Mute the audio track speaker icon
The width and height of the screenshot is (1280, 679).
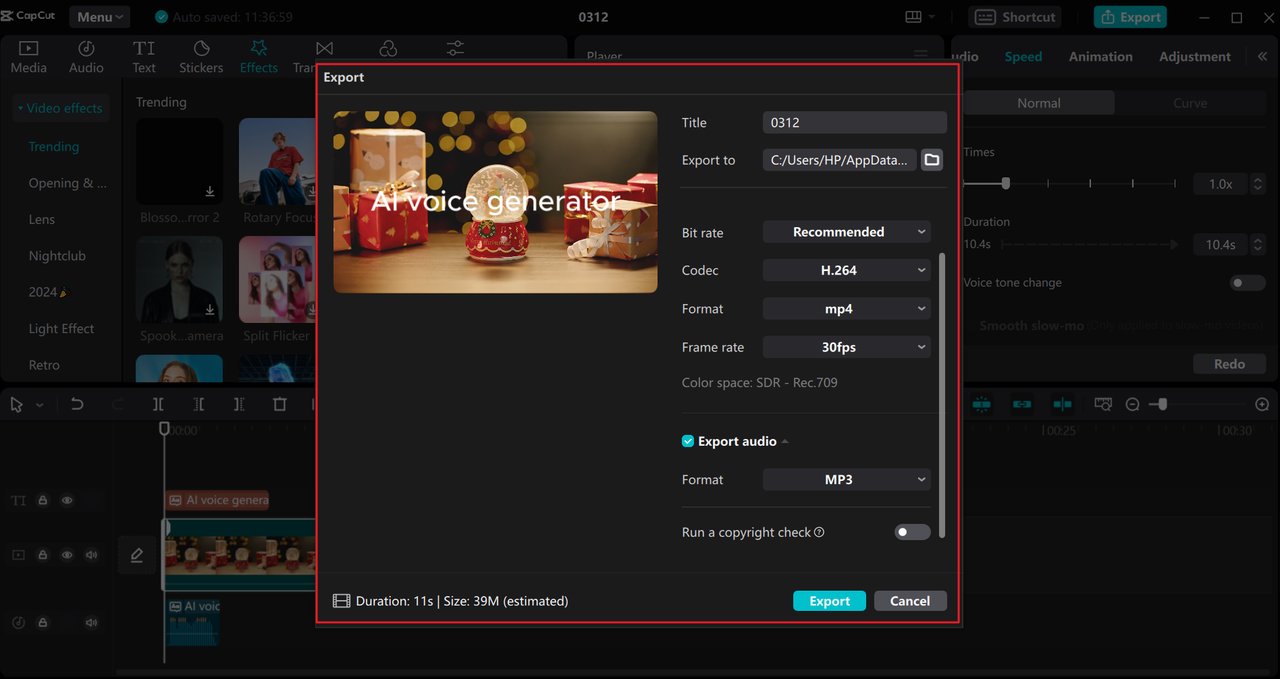tap(91, 623)
